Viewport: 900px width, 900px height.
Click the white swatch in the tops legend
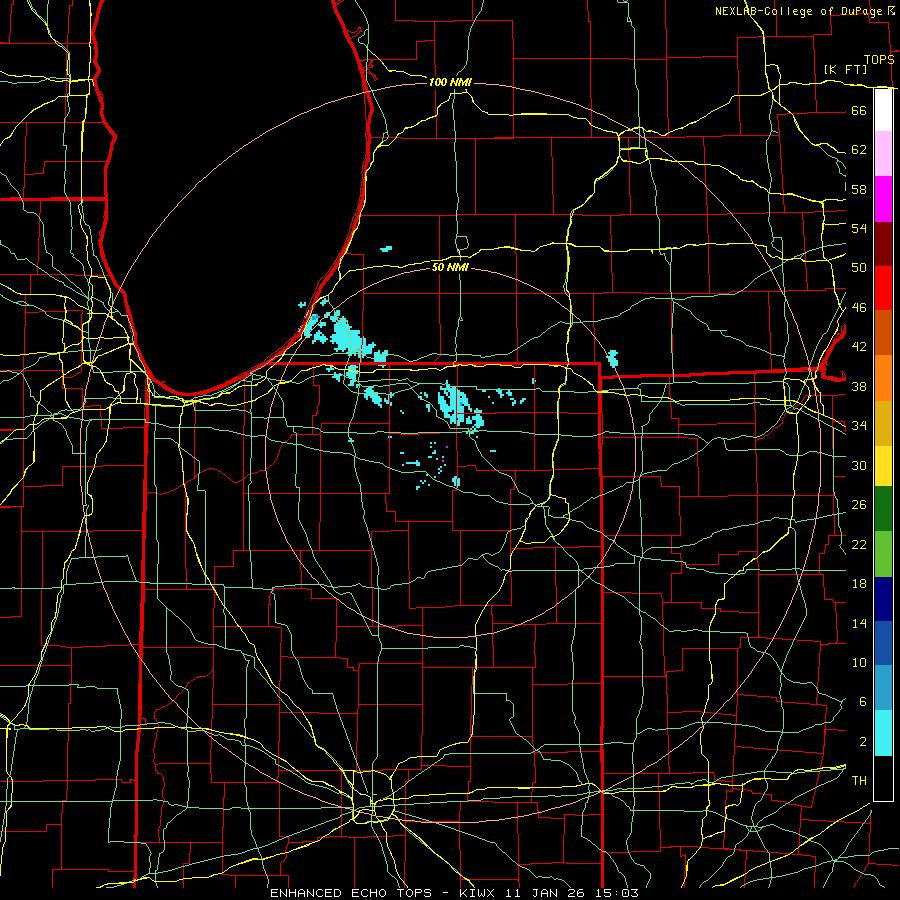point(883,110)
